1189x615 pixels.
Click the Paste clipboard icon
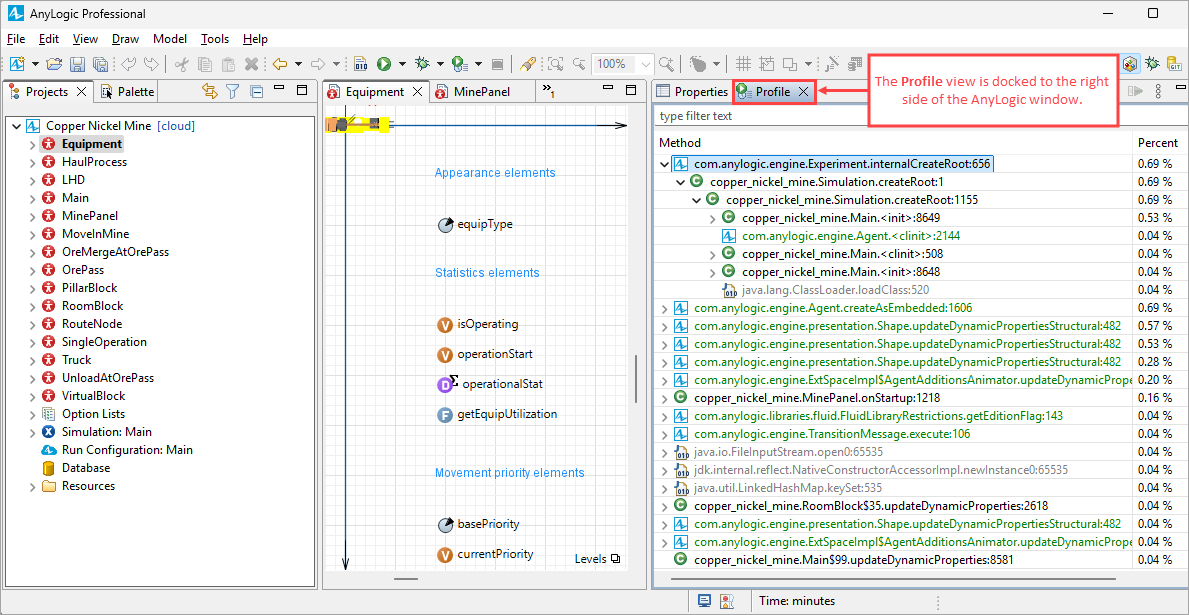coord(228,64)
